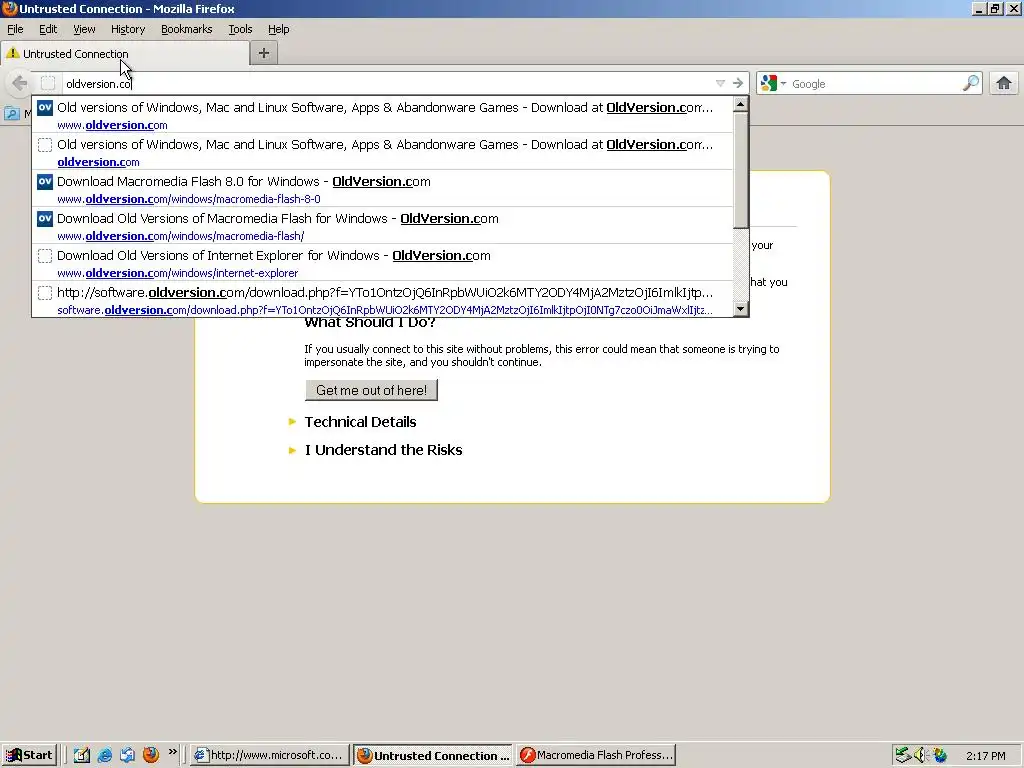Open the Help menu
1024x768 pixels.
pyautogui.click(x=278, y=29)
